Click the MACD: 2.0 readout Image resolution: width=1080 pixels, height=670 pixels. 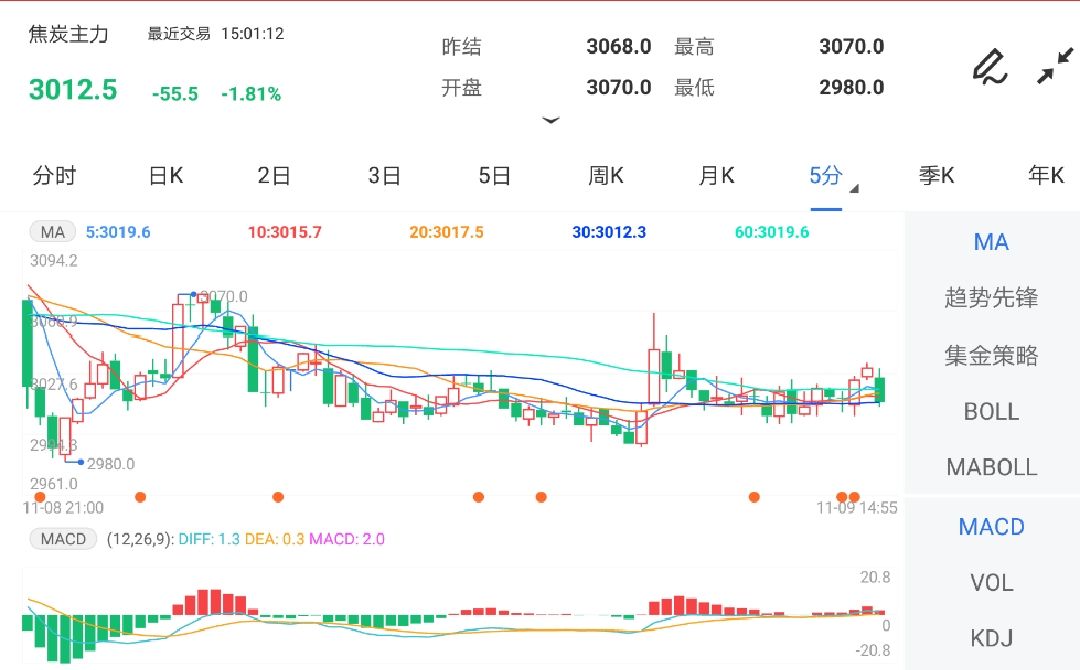346,539
